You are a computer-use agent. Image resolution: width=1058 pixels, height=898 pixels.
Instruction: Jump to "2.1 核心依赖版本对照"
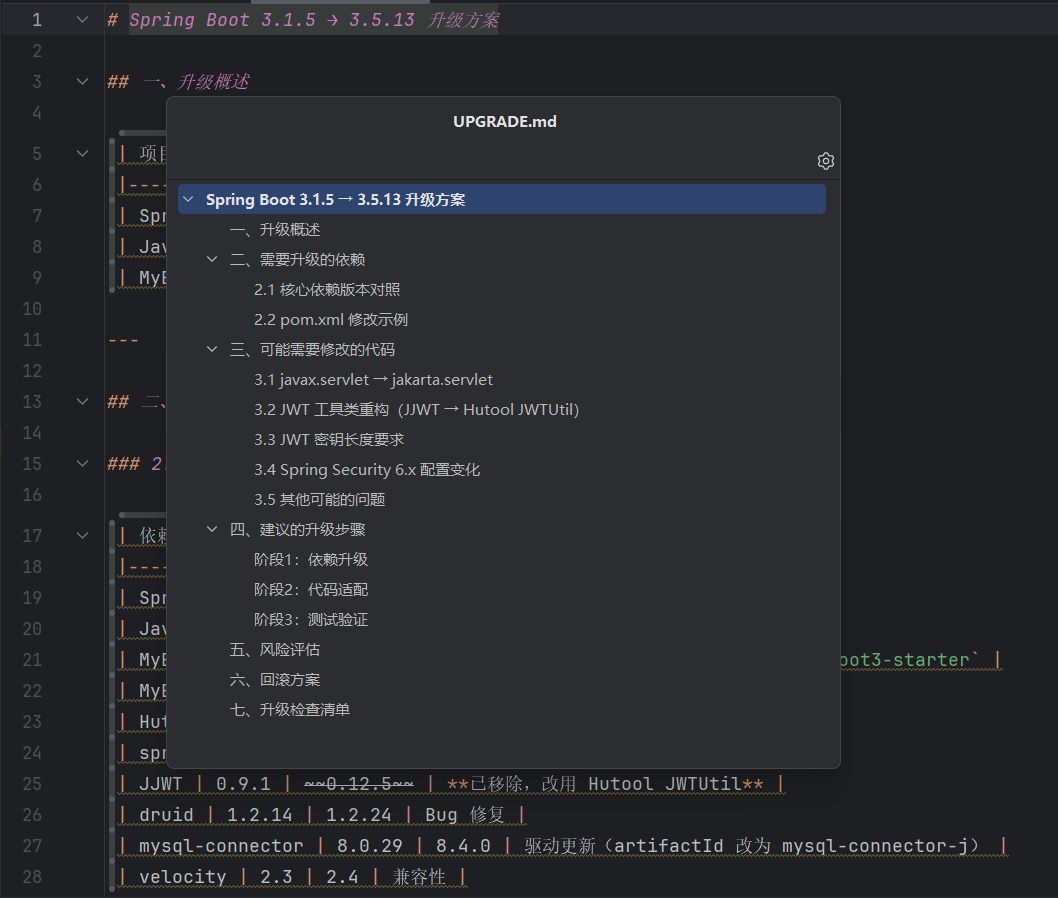[x=328, y=289]
